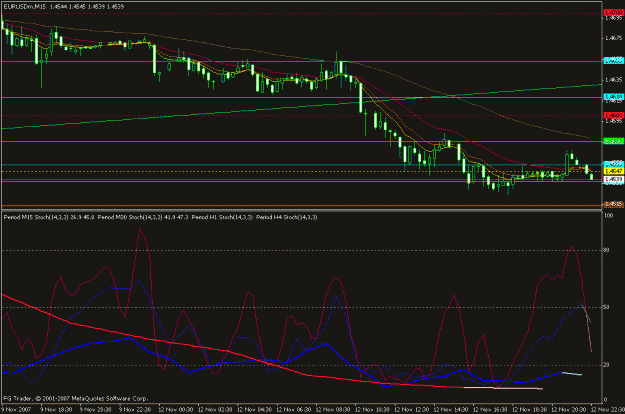The height and width of the screenshot is (414, 625).
Task: Click the orange 1.4515 price label
Action: point(614,204)
